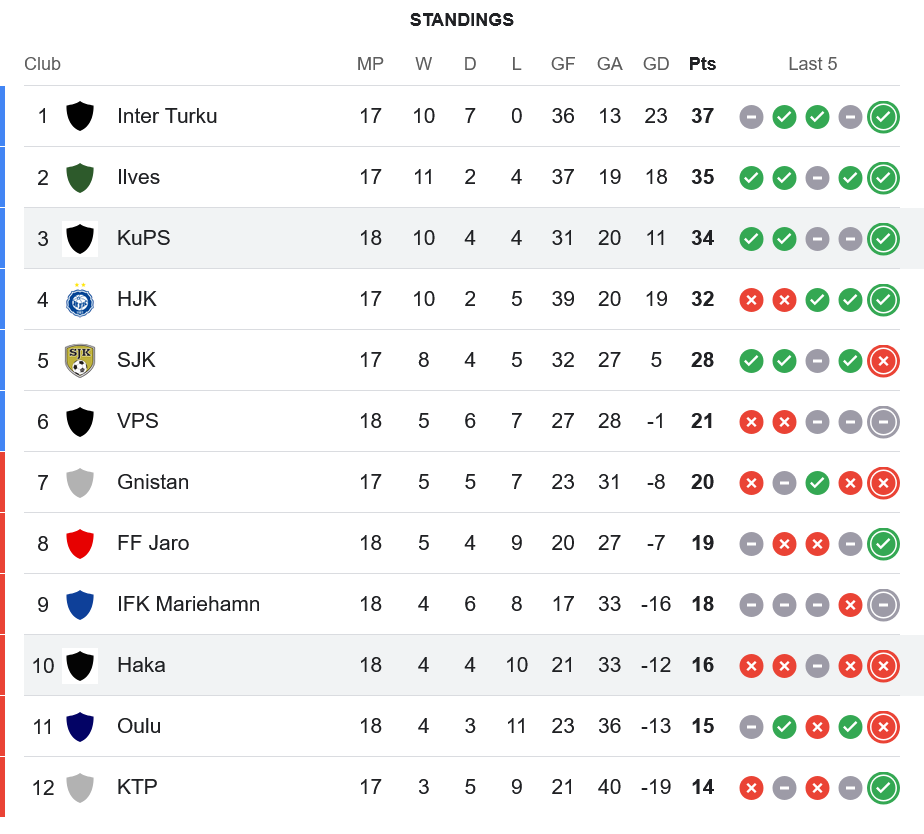Viewport: 924px width, 834px height.
Task: Click the Last 5 column header
Action: point(812,64)
